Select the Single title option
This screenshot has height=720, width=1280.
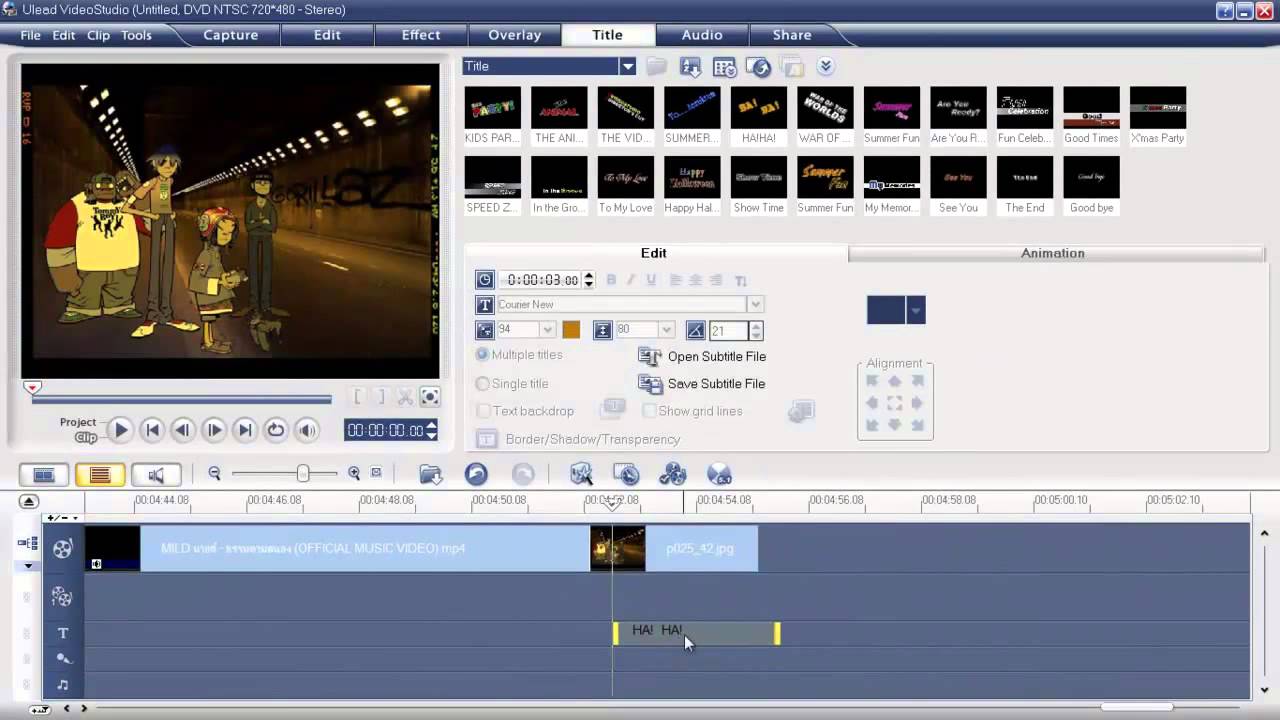pyautogui.click(x=483, y=384)
